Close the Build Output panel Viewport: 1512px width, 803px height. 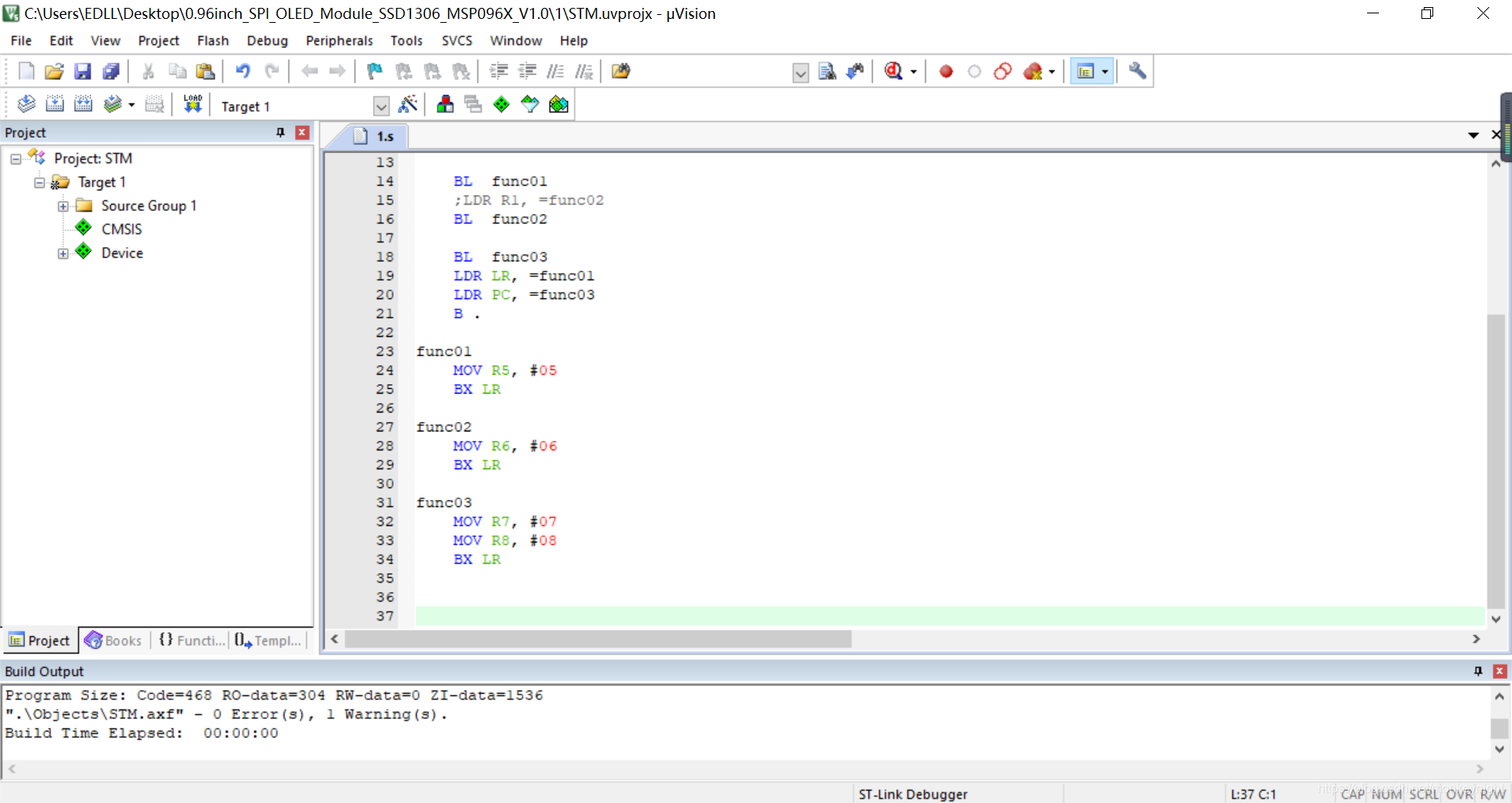pyautogui.click(x=1500, y=671)
